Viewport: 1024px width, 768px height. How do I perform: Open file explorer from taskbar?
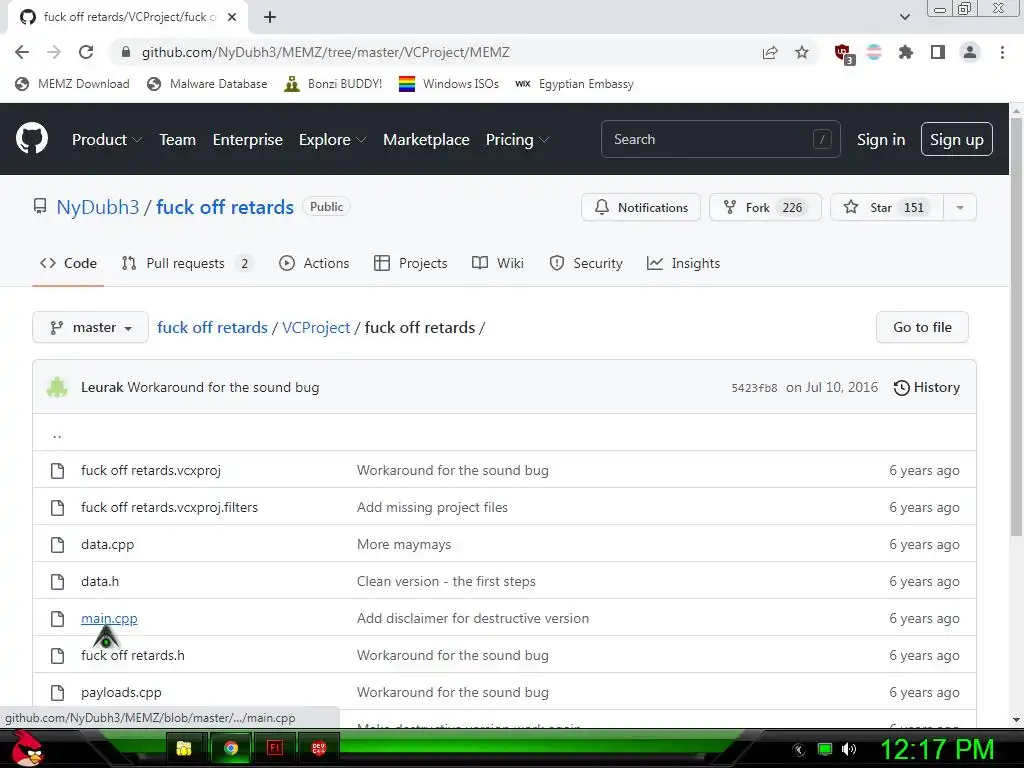(184, 748)
